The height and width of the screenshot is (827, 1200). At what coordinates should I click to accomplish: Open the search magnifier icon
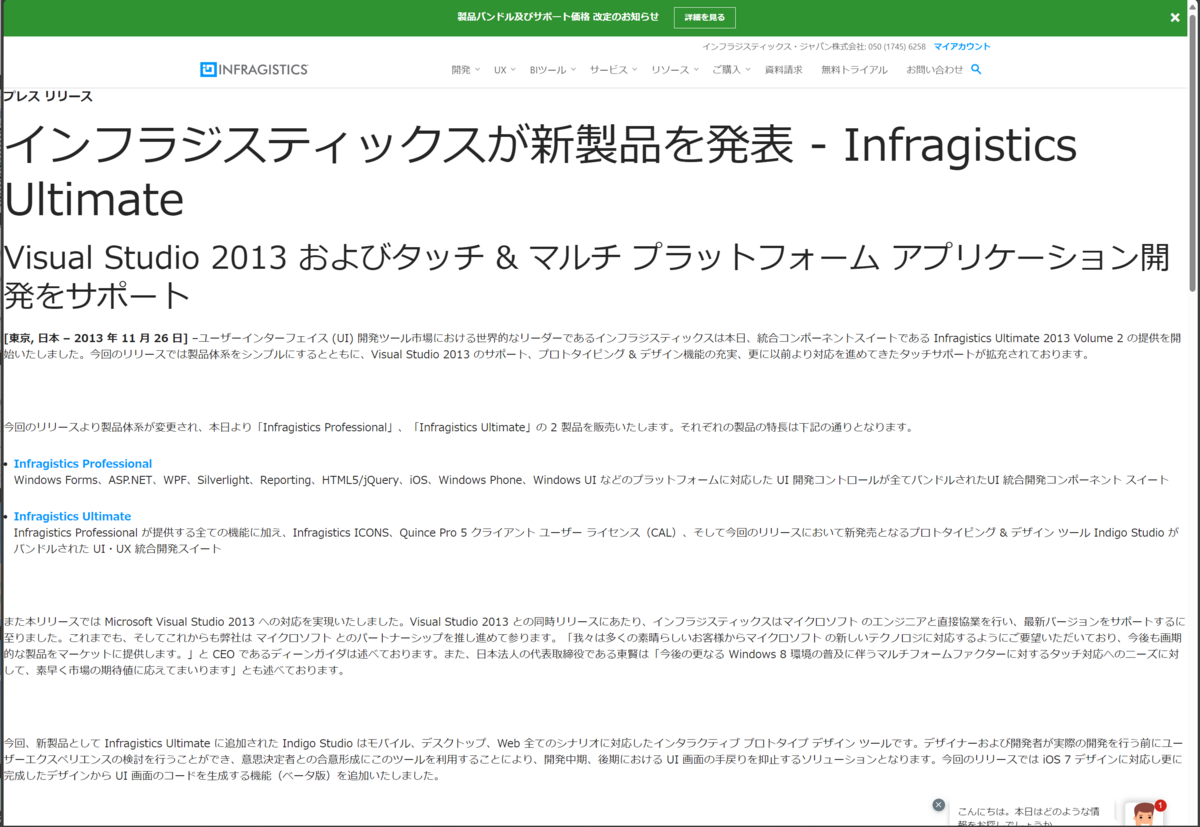click(x=976, y=69)
